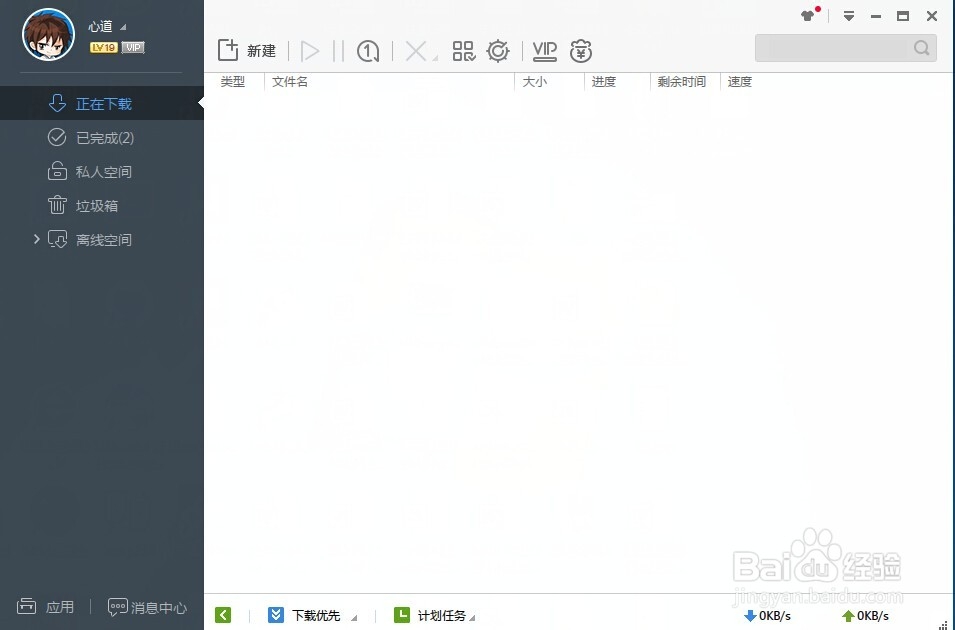Click the one-key start icon
The height and width of the screenshot is (630, 955).
pos(368,50)
